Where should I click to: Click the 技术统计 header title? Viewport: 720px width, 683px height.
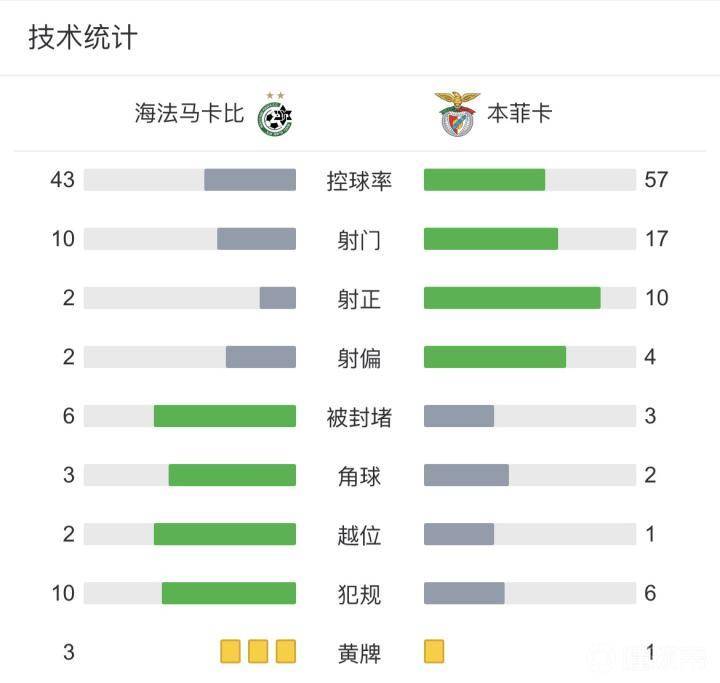pos(83,38)
